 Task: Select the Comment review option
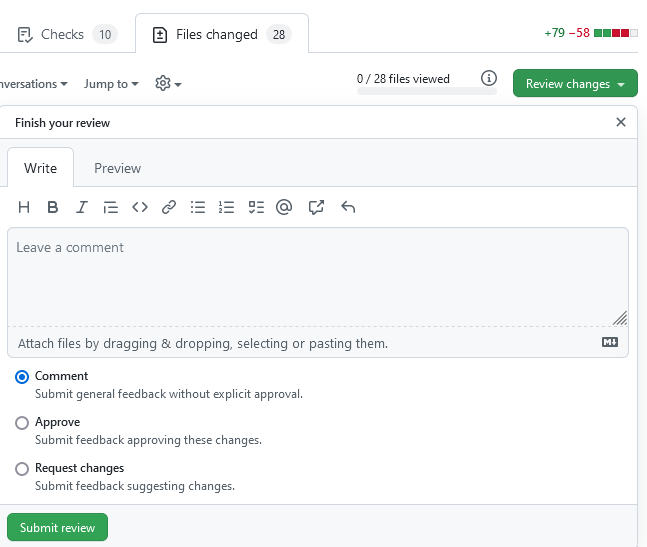click(x=22, y=377)
